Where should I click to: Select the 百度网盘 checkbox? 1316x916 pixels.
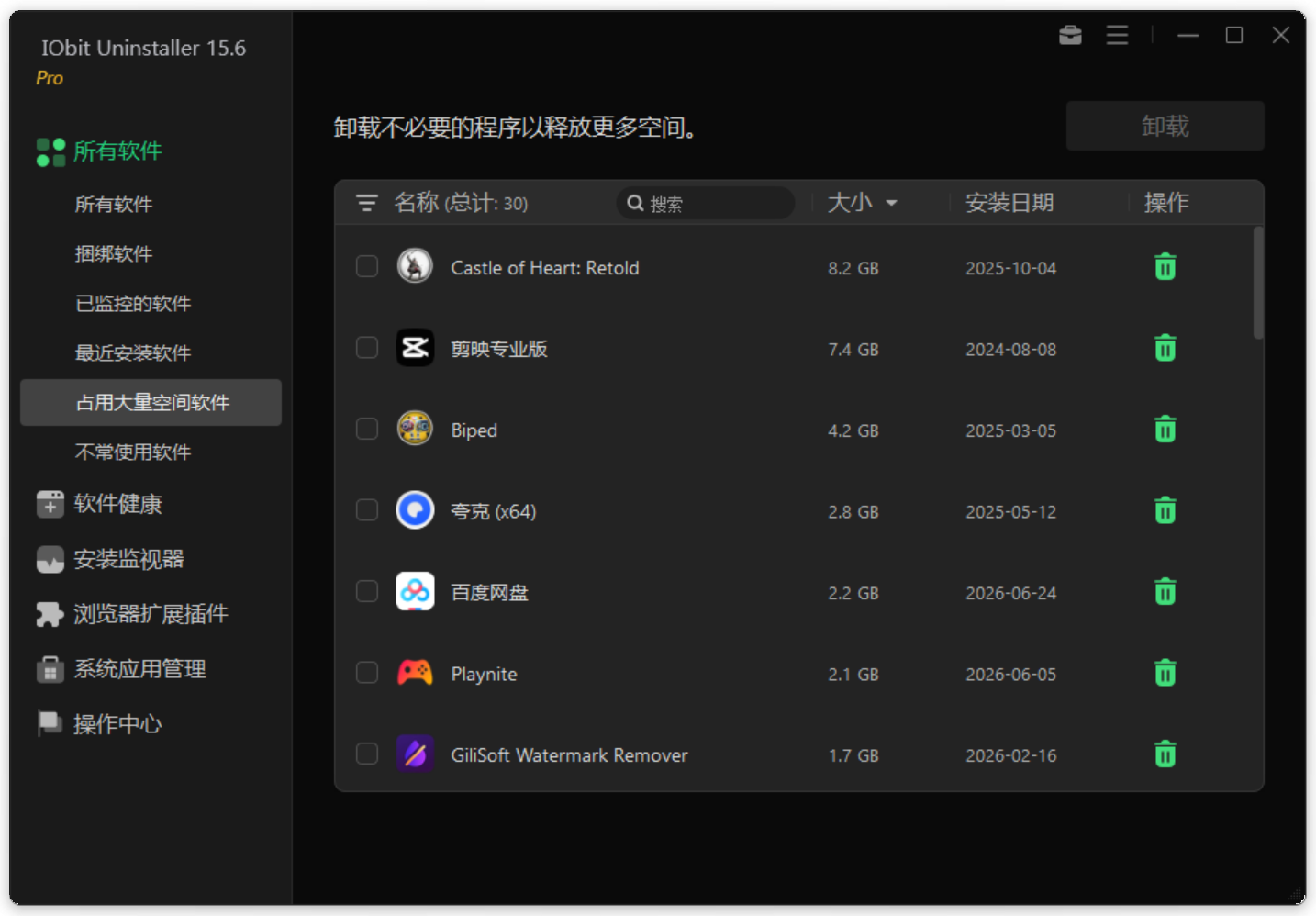[367, 591]
